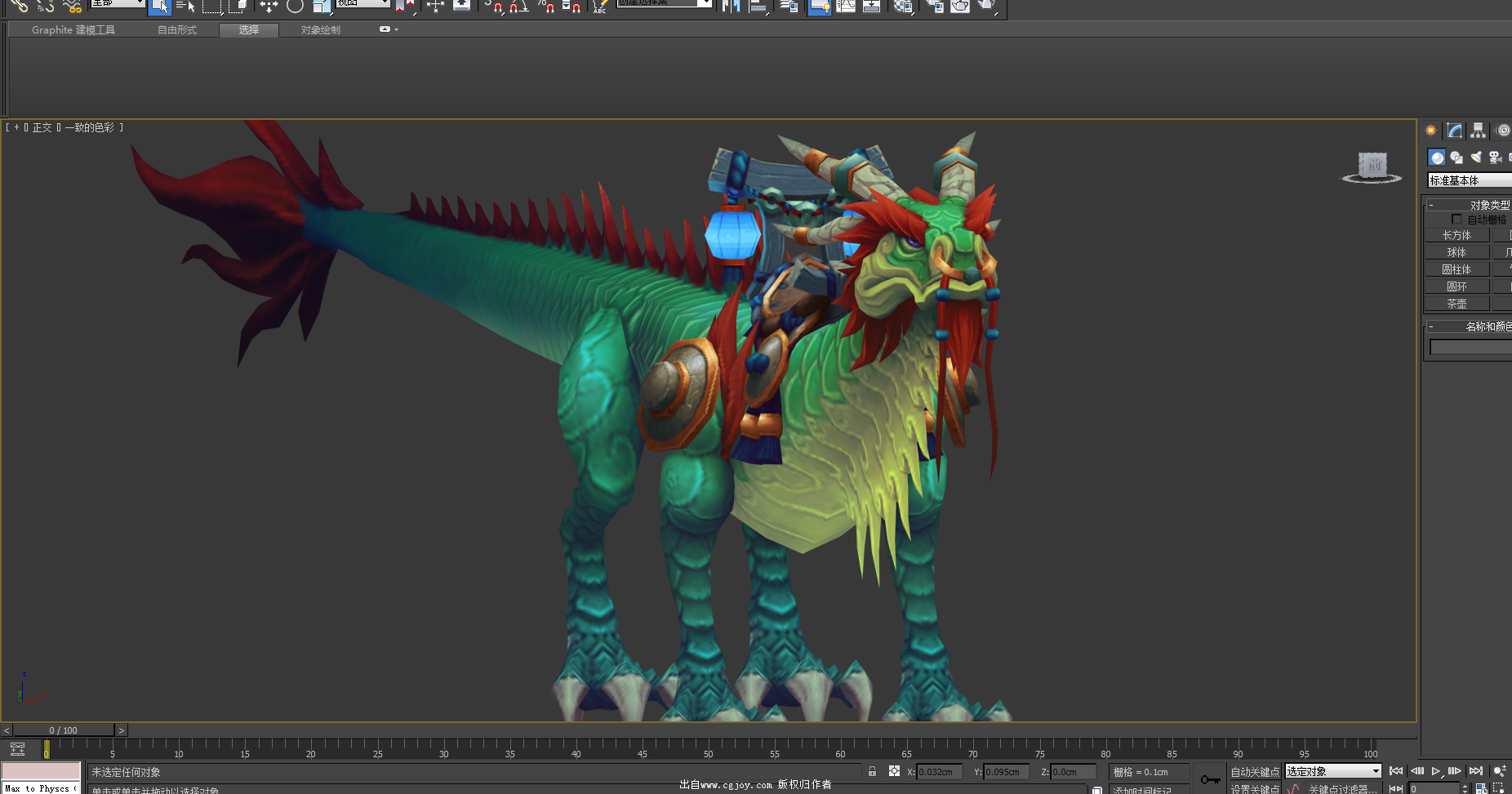Enable the 自动栅格 checkbox

click(x=1456, y=220)
